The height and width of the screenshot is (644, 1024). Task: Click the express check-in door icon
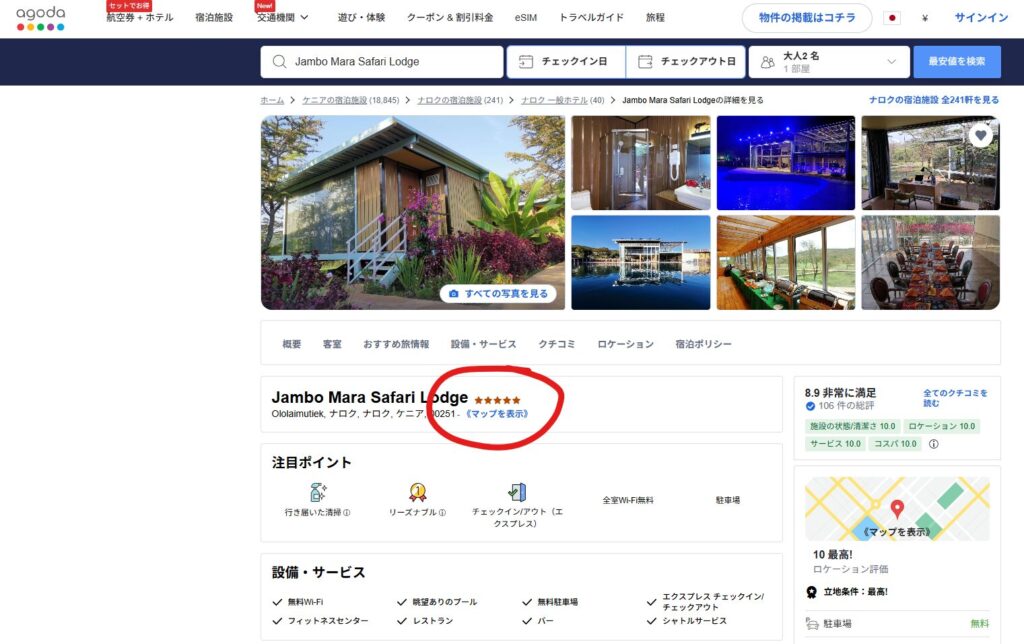point(517,491)
